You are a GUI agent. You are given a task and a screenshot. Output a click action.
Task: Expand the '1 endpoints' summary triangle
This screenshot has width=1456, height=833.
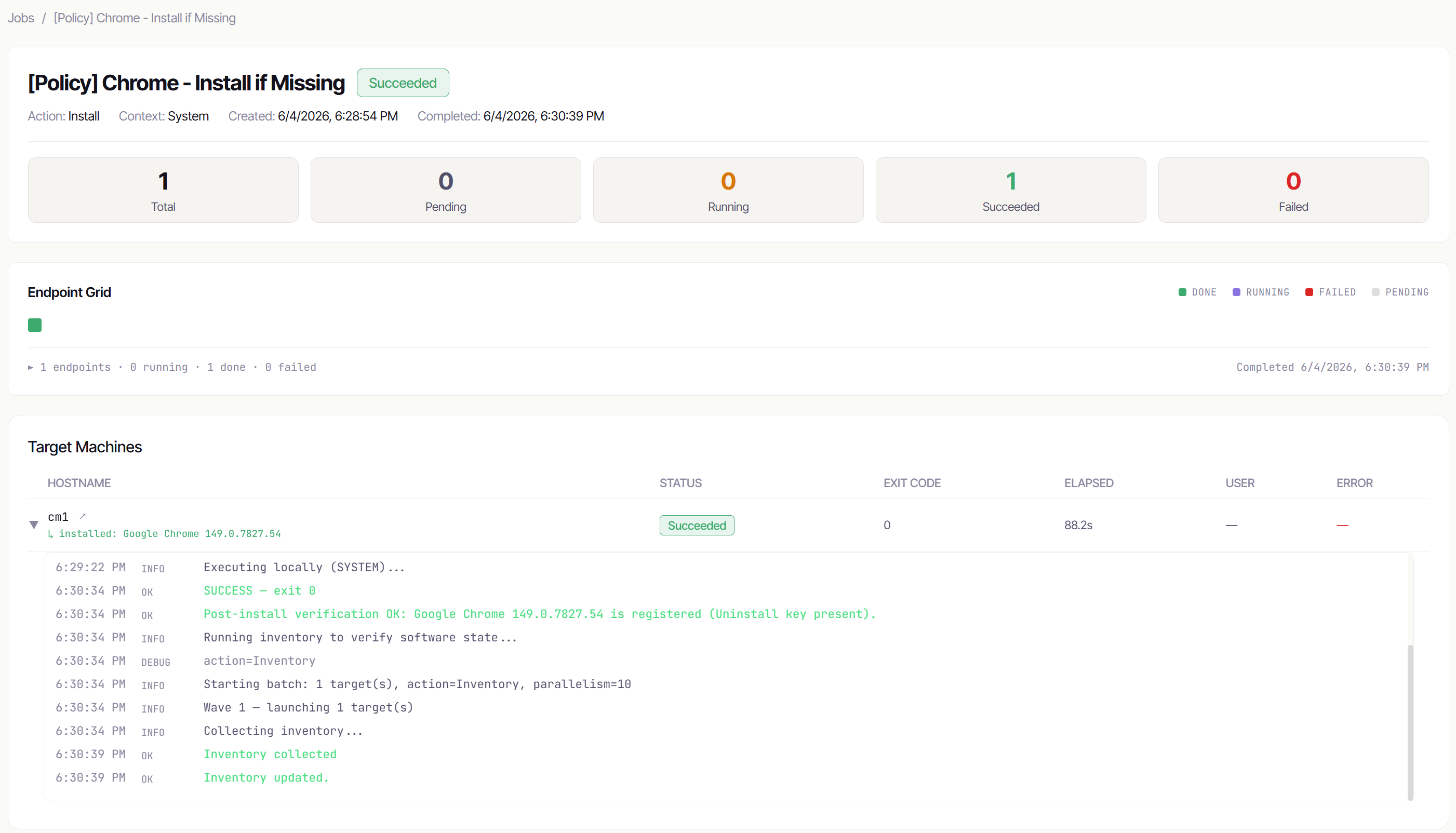[x=31, y=367]
